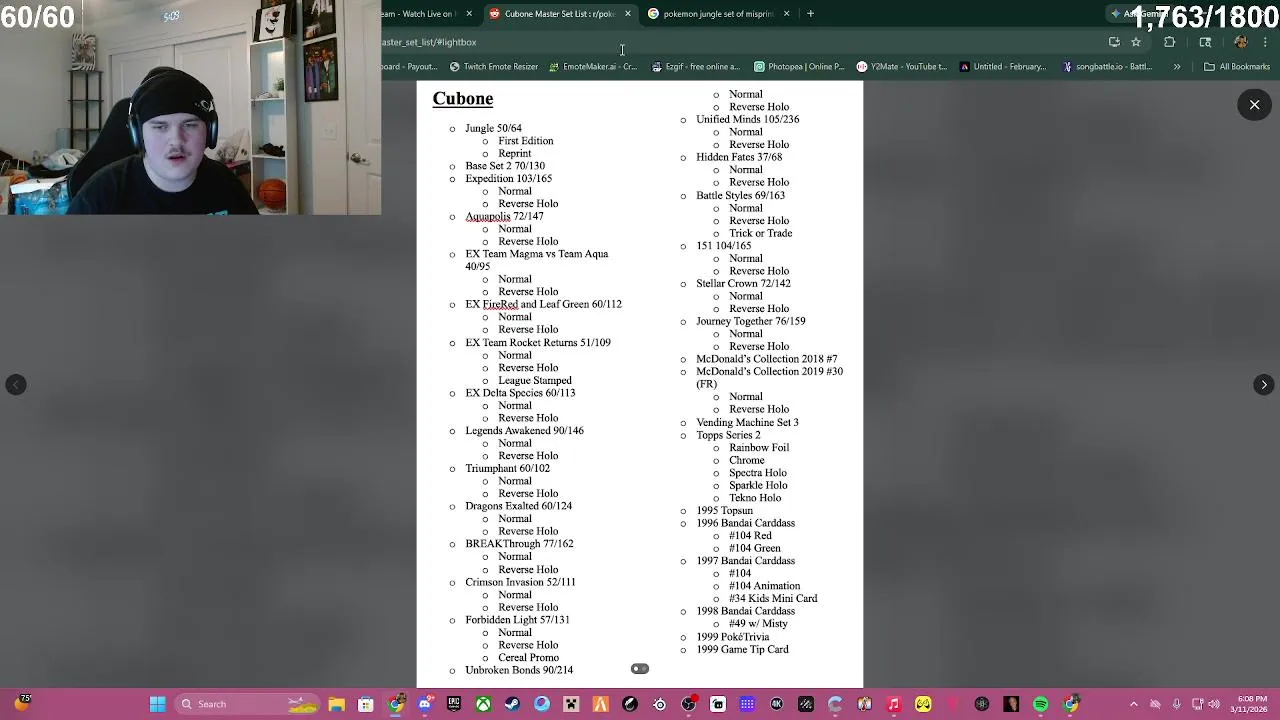1280x720 pixels.
Task: Open songbattle.io bookmark
Action: coord(1107,67)
